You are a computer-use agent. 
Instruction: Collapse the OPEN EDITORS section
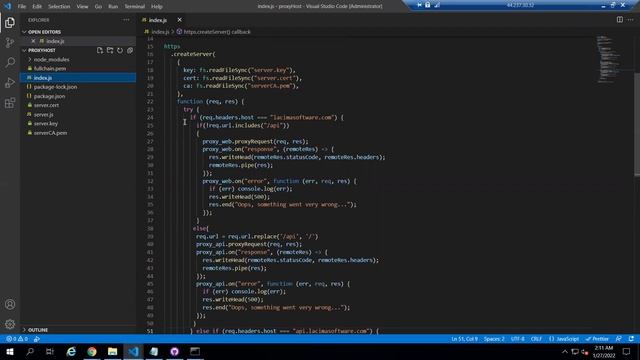pyautogui.click(x=44, y=32)
